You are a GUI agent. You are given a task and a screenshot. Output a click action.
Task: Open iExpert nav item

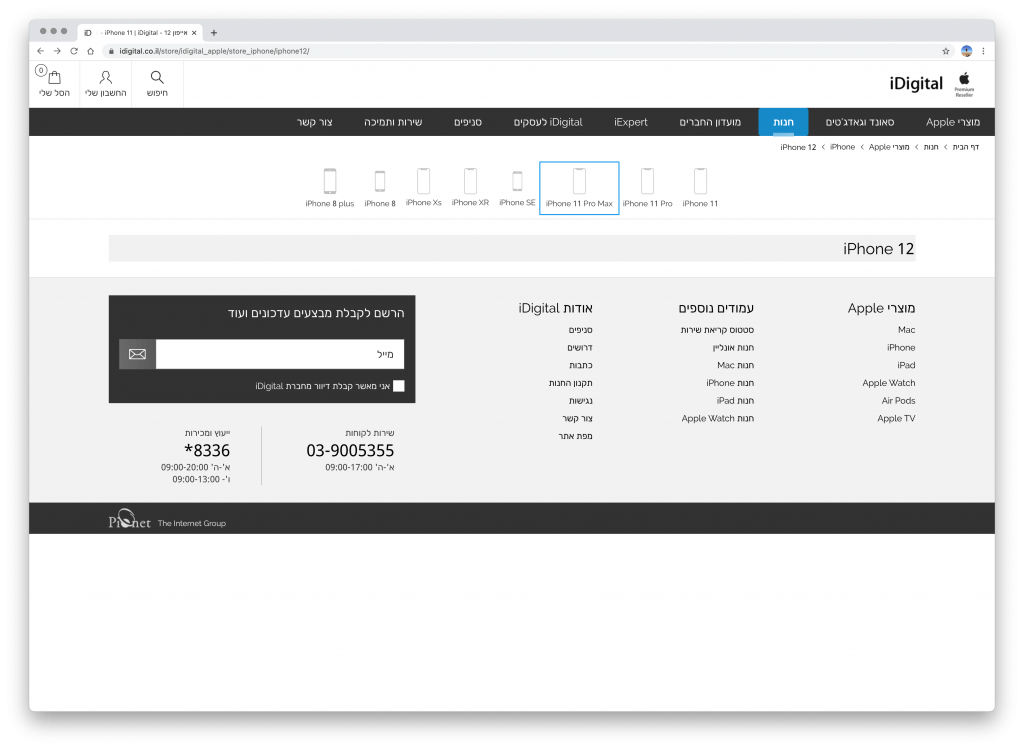pos(631,122)
